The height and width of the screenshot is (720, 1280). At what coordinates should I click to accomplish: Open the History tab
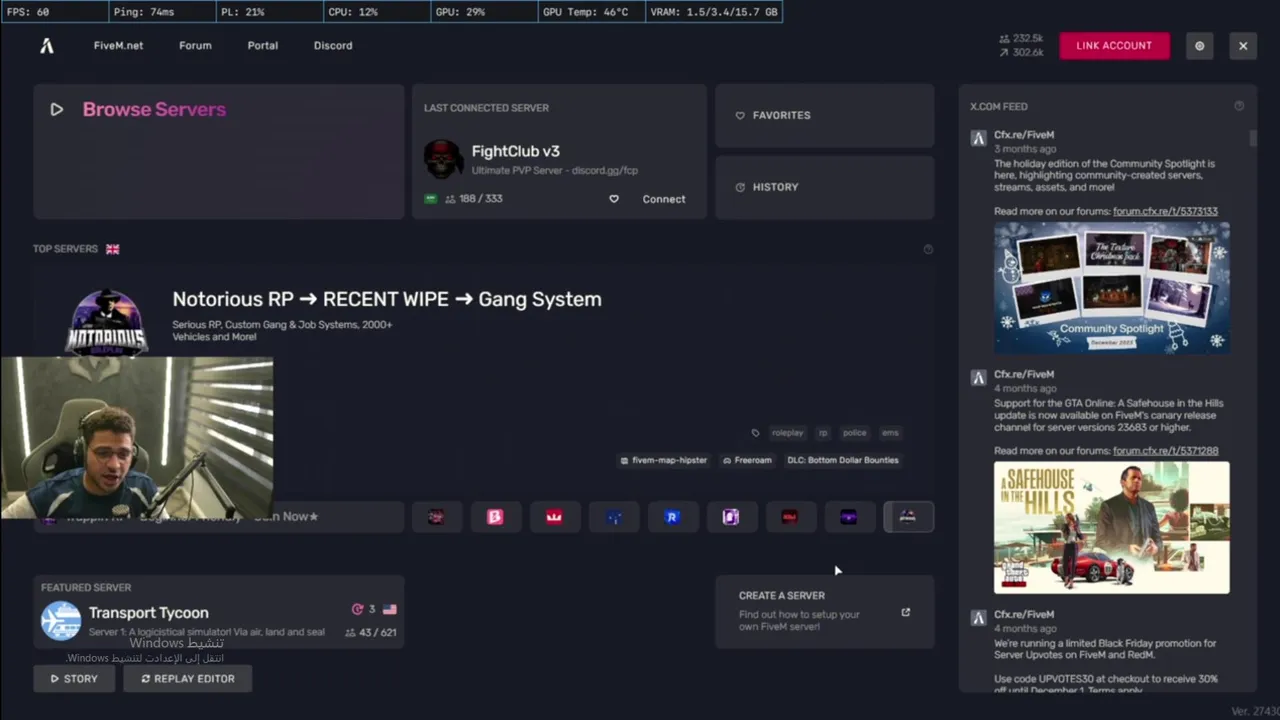[825, 187]
